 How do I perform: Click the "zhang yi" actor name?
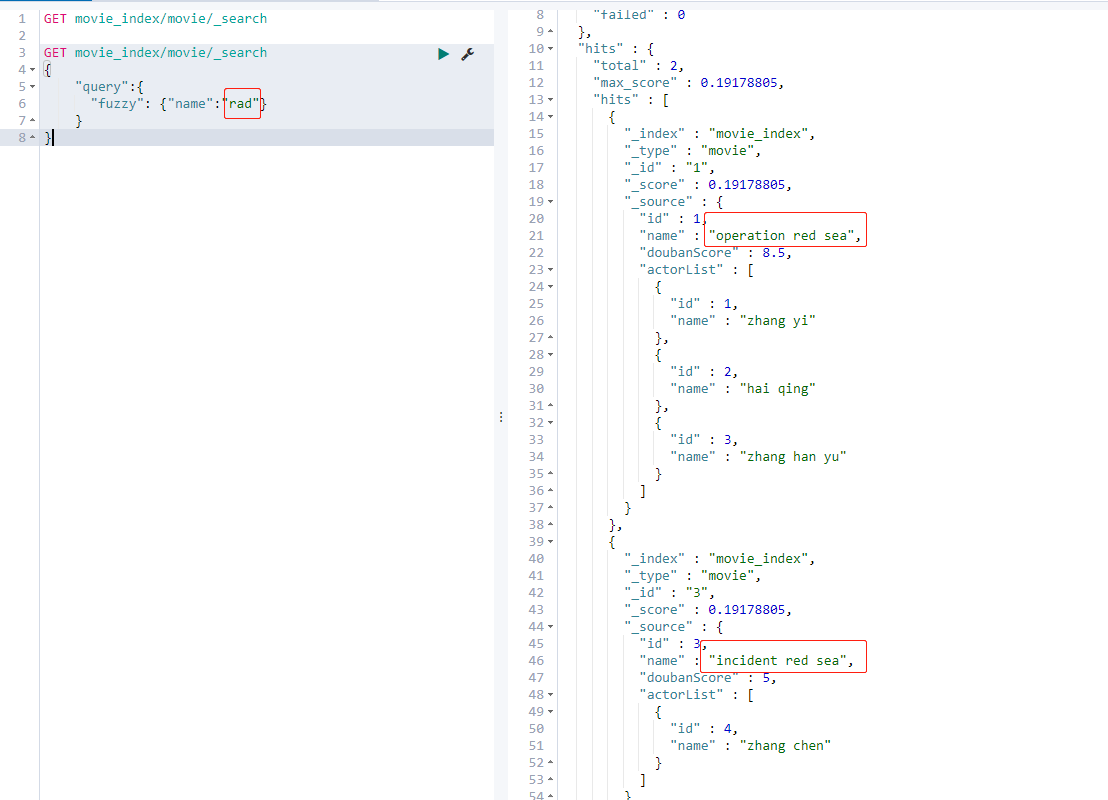click(777, 321)
